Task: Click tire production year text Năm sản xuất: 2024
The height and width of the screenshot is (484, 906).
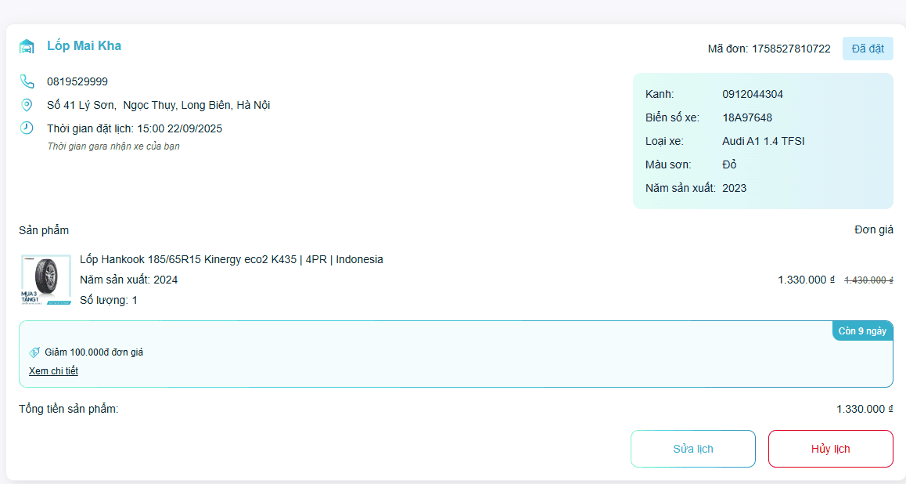Action: pyautogui.click(x=129, y=280)
